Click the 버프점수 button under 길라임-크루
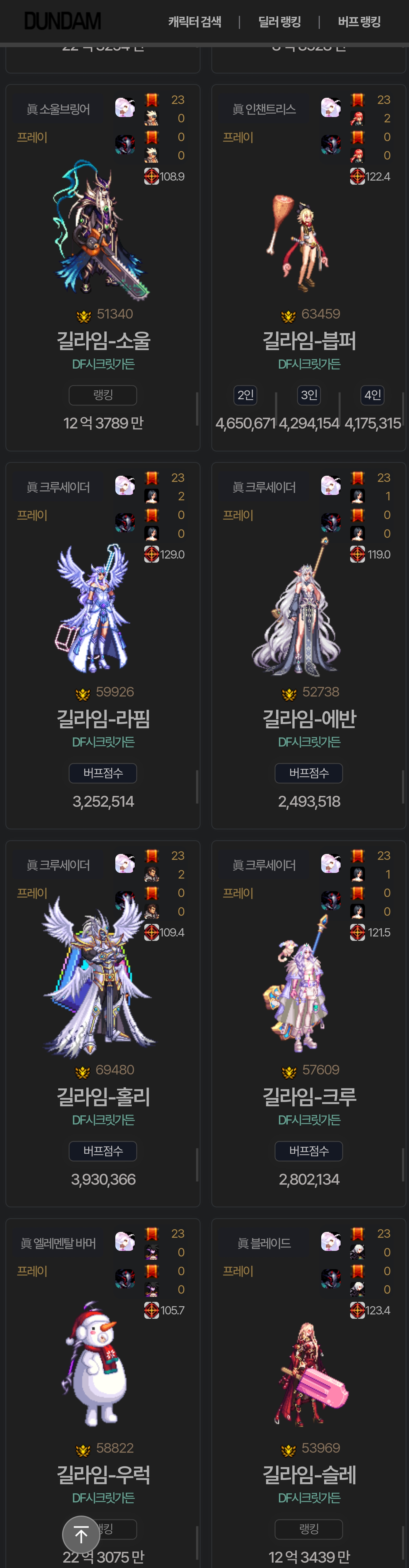This screenshot has height=1568, width=409. coord(308,1151)
